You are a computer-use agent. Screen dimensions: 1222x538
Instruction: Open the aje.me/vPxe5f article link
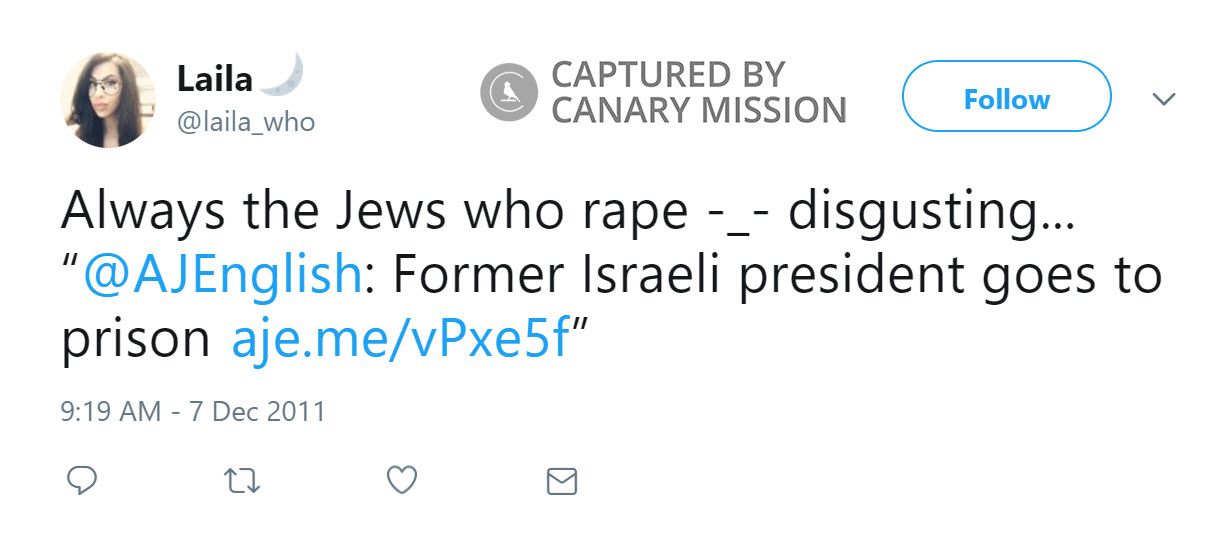tap(400, 341)
